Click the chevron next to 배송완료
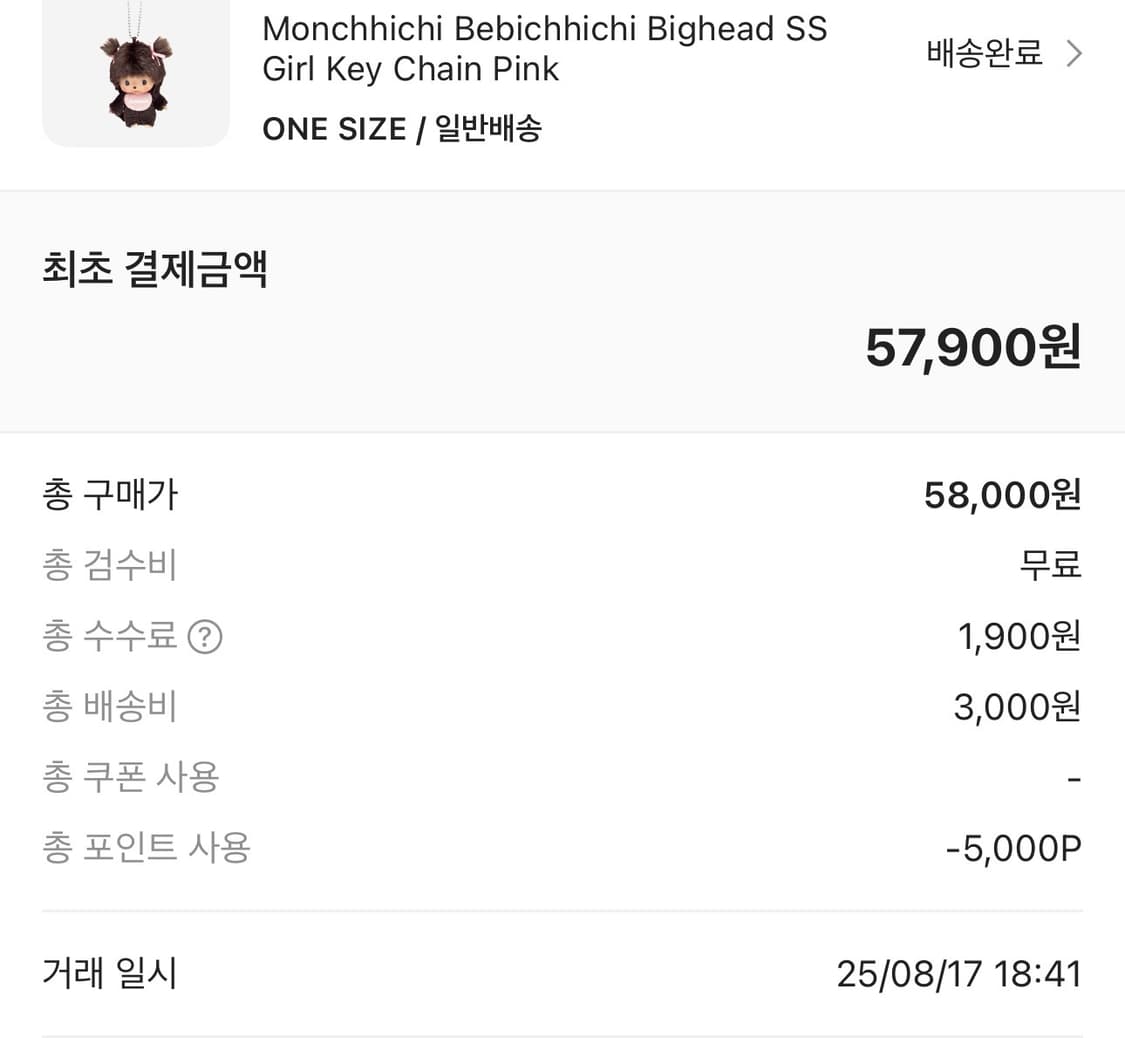1125x1038 pixels. (1076, 53)
